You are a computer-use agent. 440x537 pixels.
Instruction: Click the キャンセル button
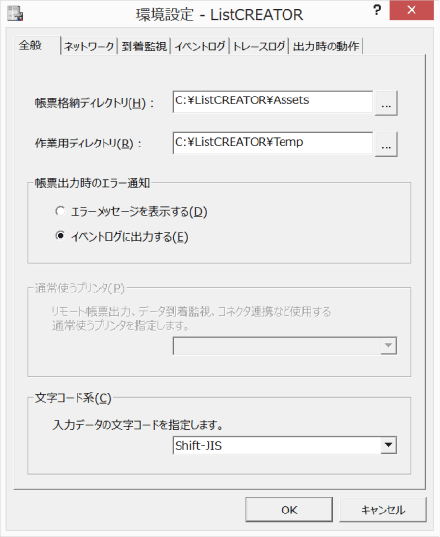click(383, 510)
